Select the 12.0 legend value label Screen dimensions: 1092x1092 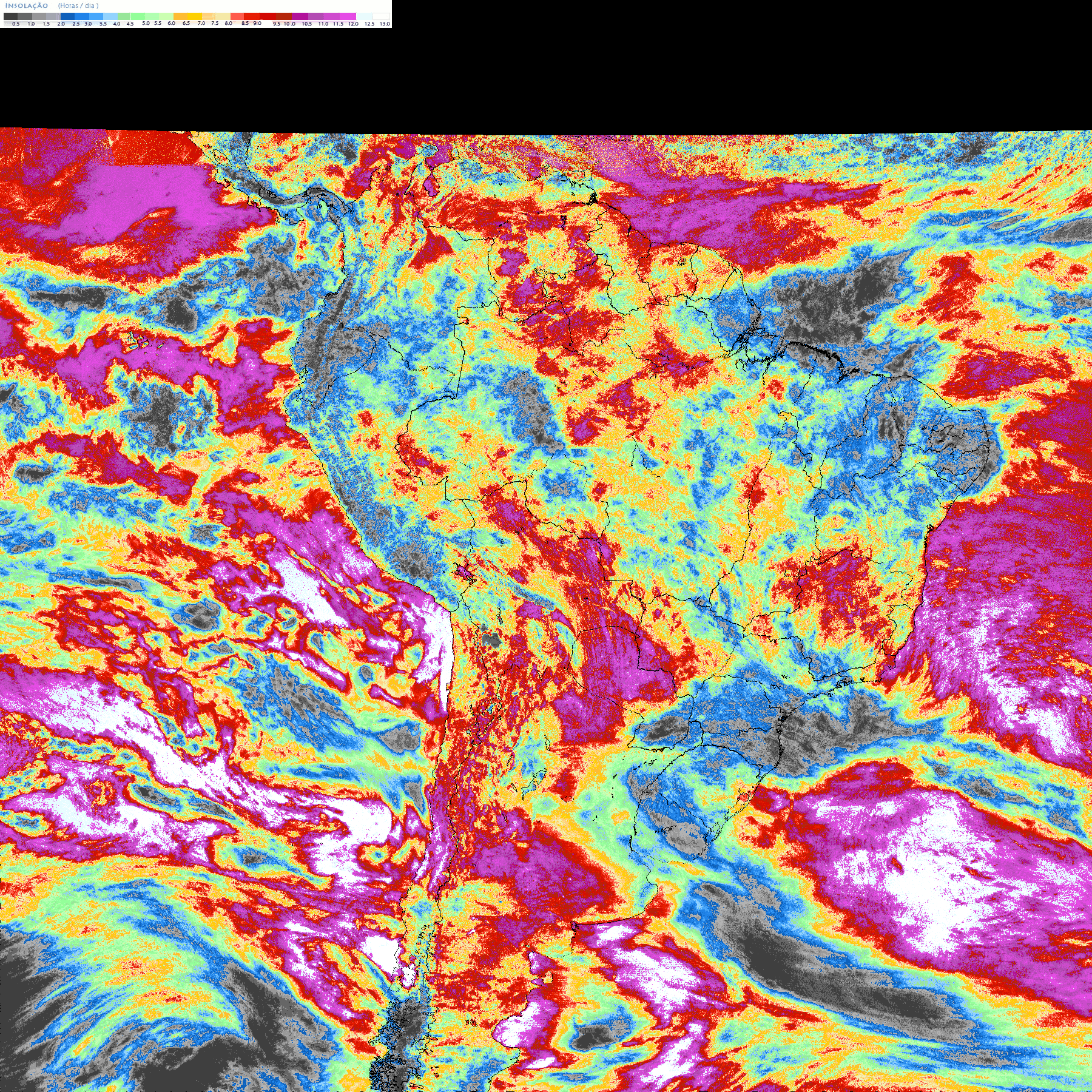click(353, 24)
